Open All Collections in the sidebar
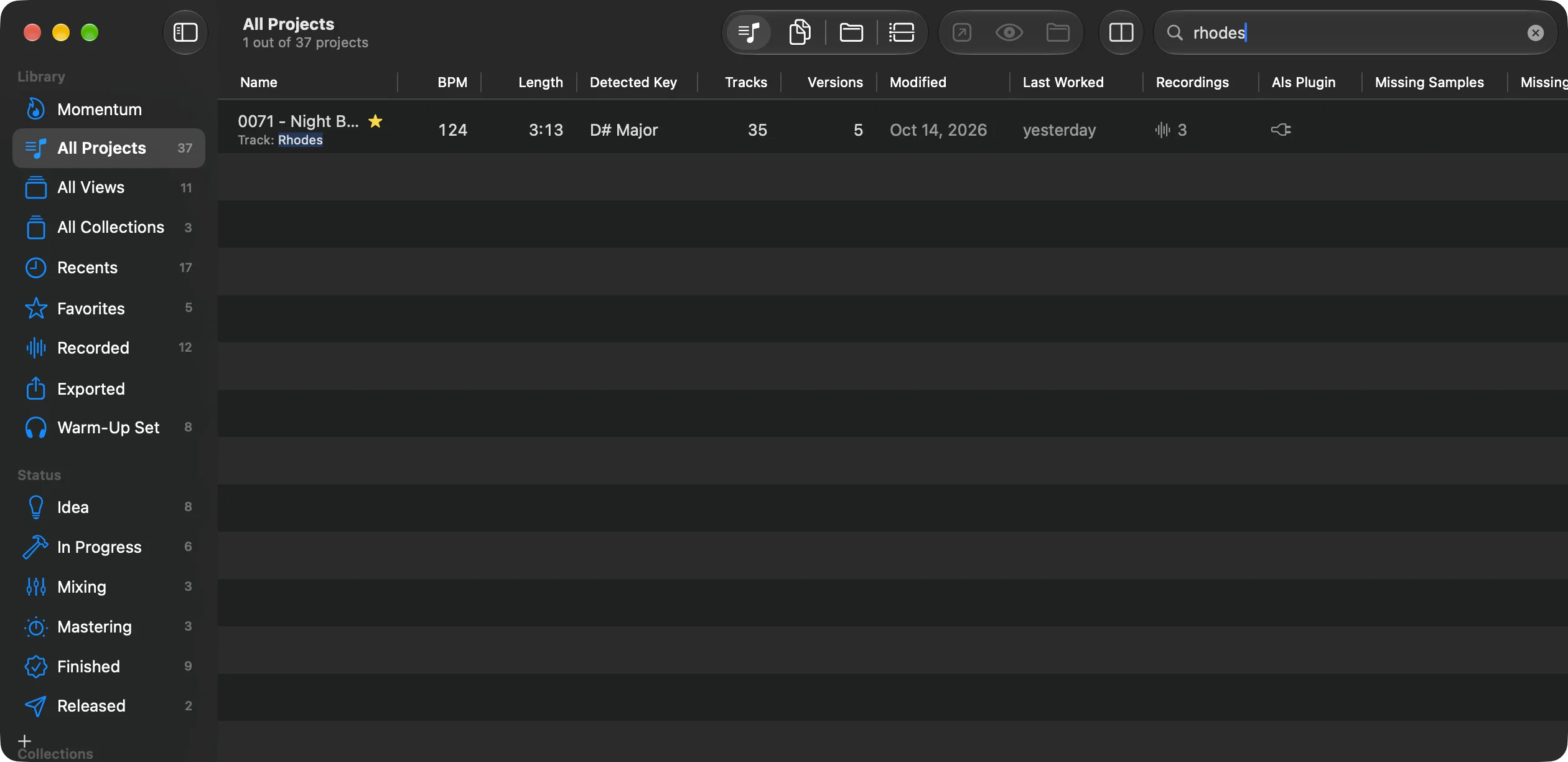 point(109,227)
